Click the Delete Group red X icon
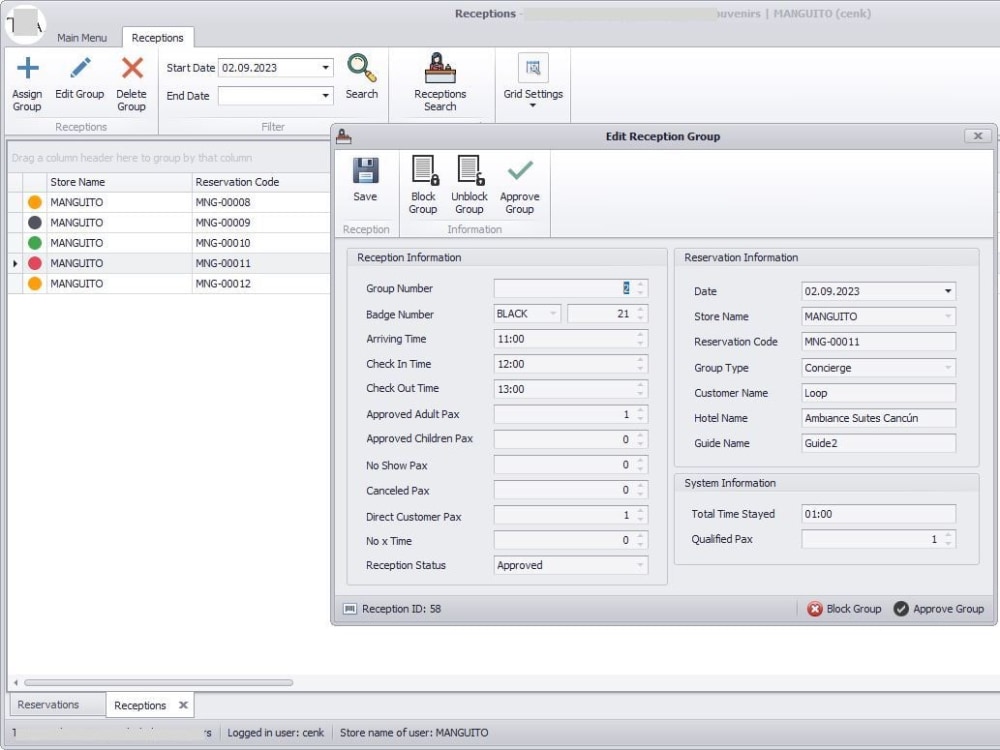Screen dimensions: 1000x750 132,68
